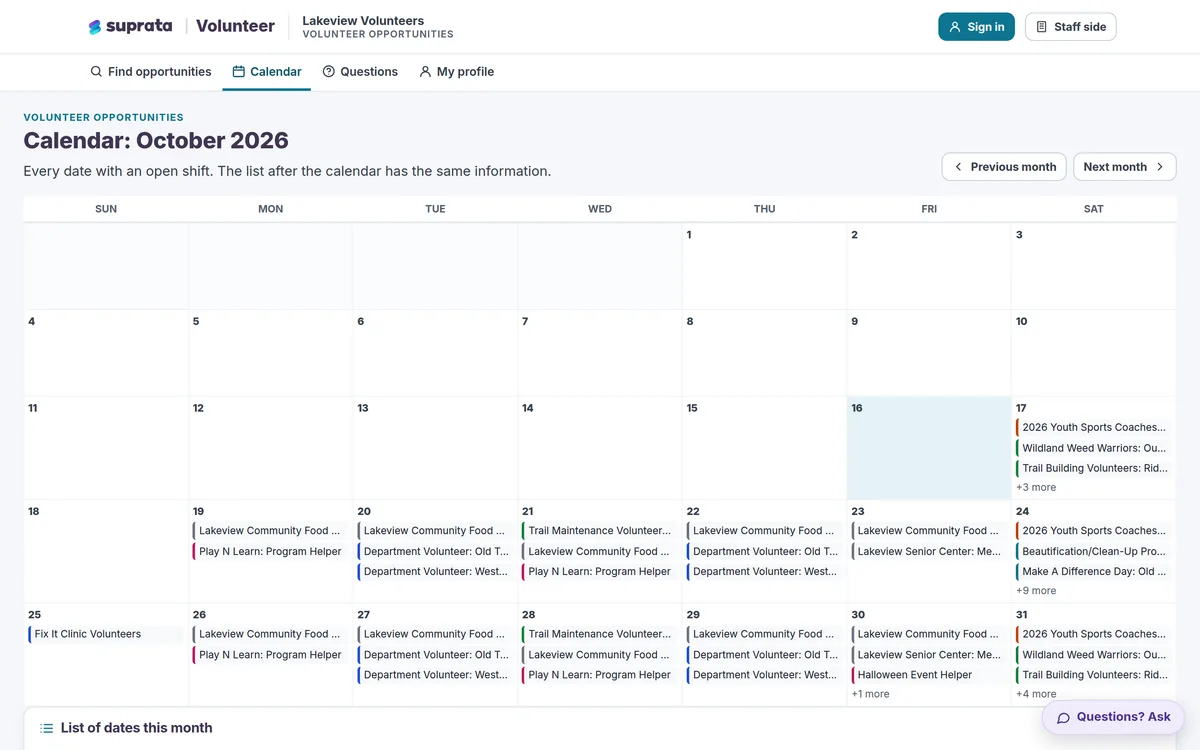Open the Questions tab

[360, 72]
